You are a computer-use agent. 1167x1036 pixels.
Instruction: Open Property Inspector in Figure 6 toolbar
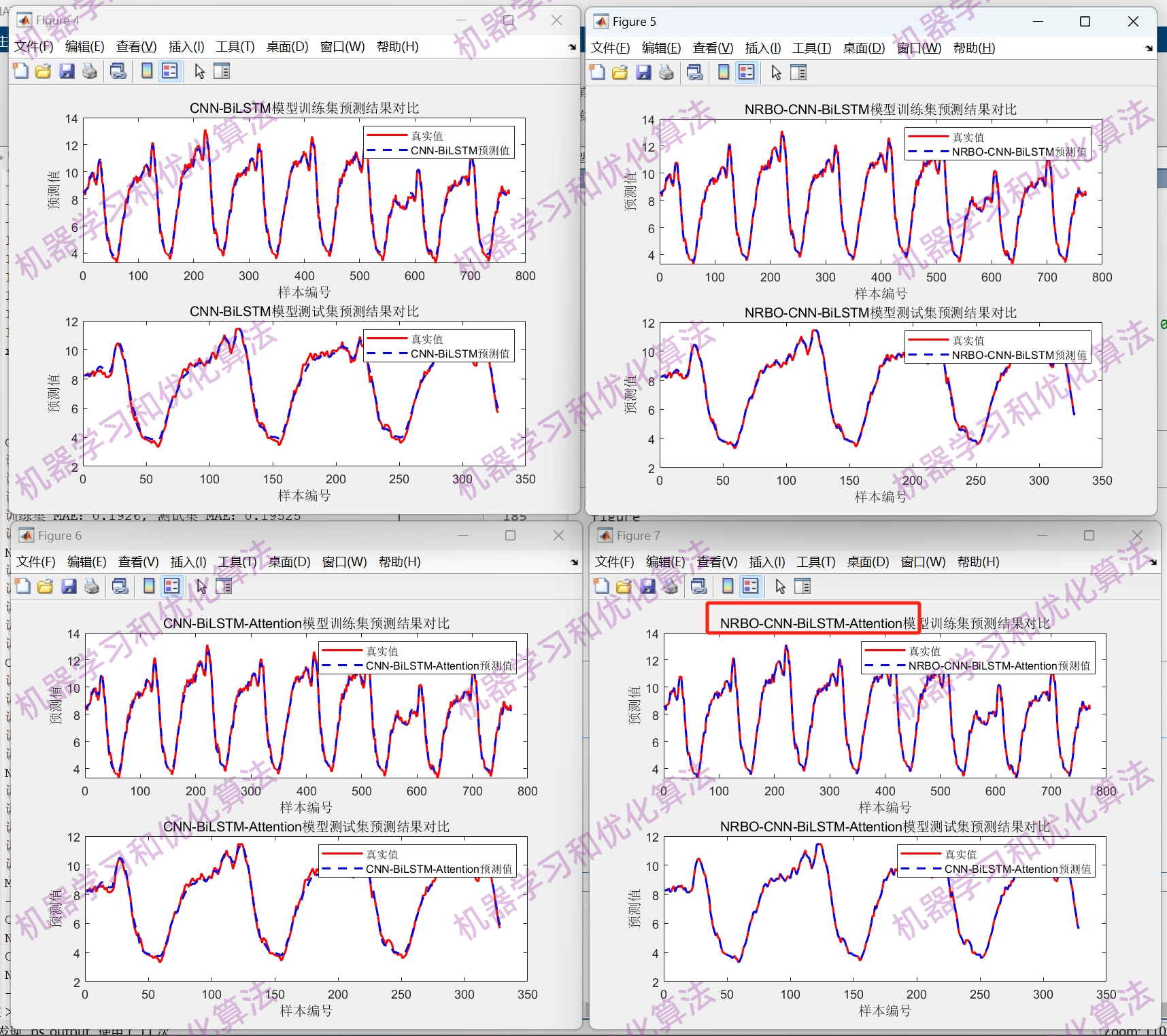click(224, 586)
